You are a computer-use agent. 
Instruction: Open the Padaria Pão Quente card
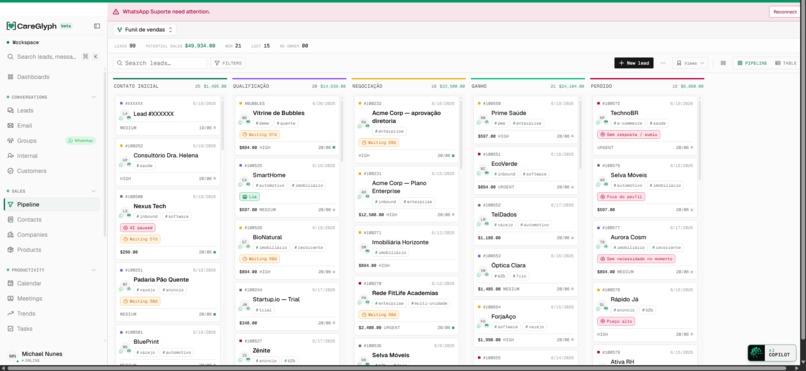[x=168, y=292]
